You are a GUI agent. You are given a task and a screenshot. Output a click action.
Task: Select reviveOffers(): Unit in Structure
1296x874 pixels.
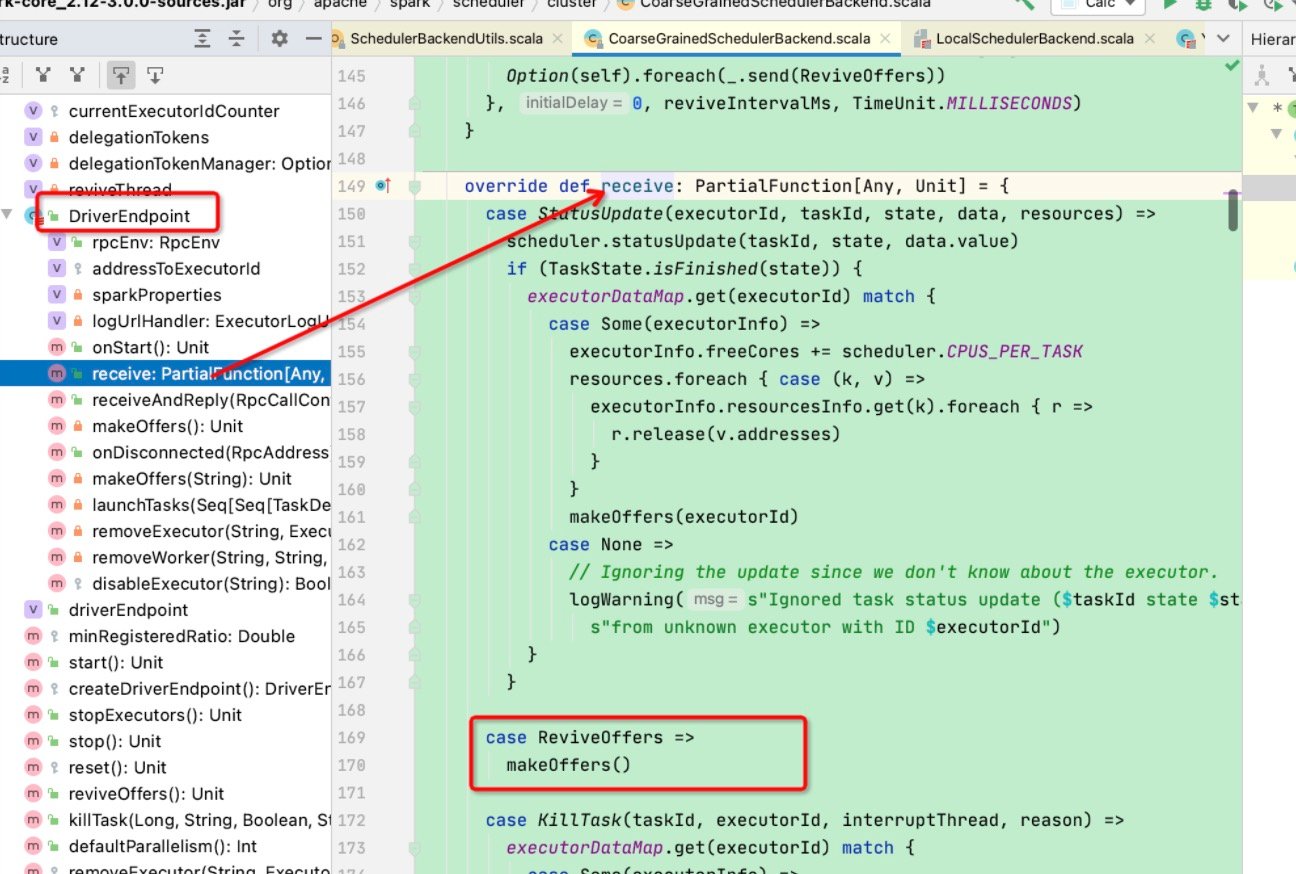(147, 793)
